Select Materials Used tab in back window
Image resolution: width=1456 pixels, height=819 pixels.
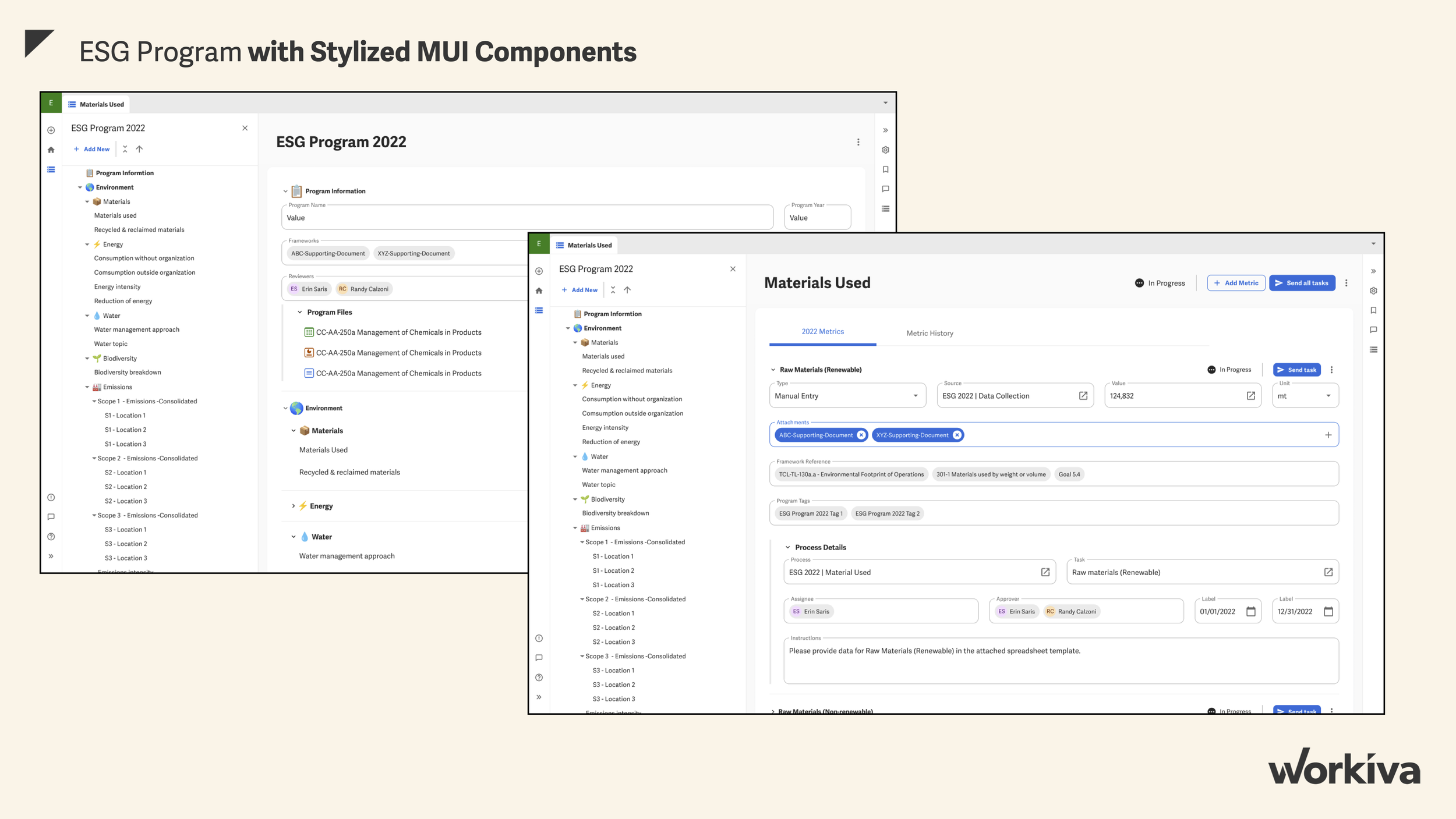96,104
